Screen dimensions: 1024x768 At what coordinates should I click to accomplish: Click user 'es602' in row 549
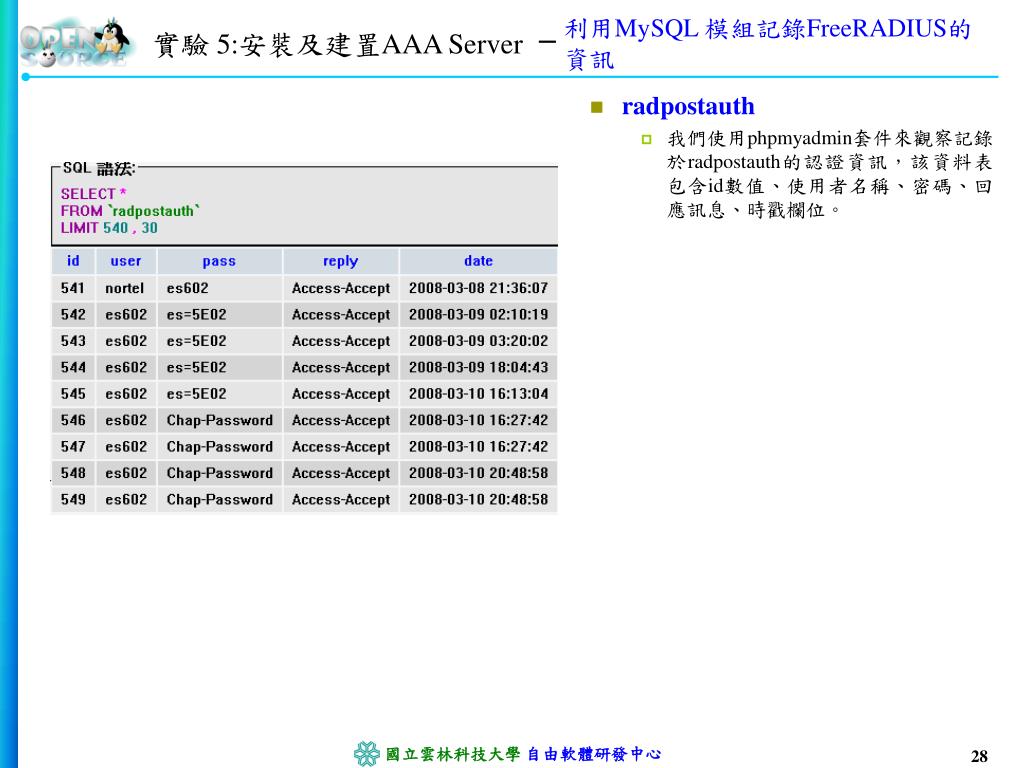pyautogui.click(x=126, y=500)
